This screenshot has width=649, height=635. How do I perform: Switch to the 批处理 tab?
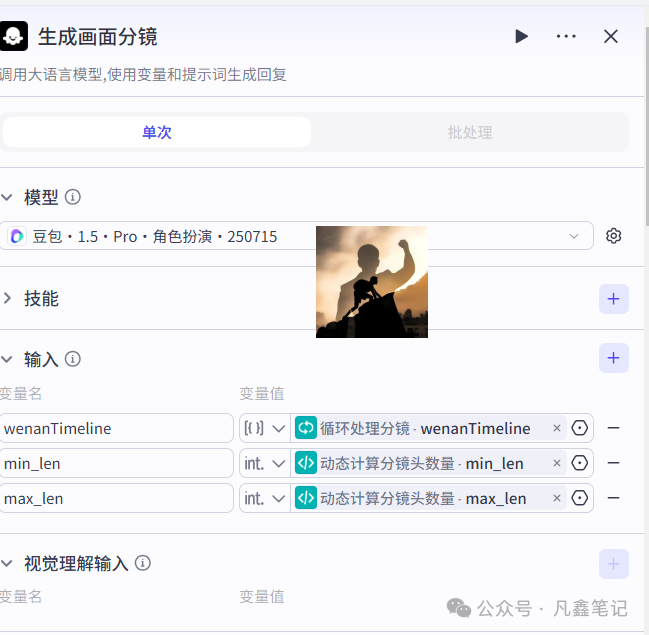click(470, 132)
